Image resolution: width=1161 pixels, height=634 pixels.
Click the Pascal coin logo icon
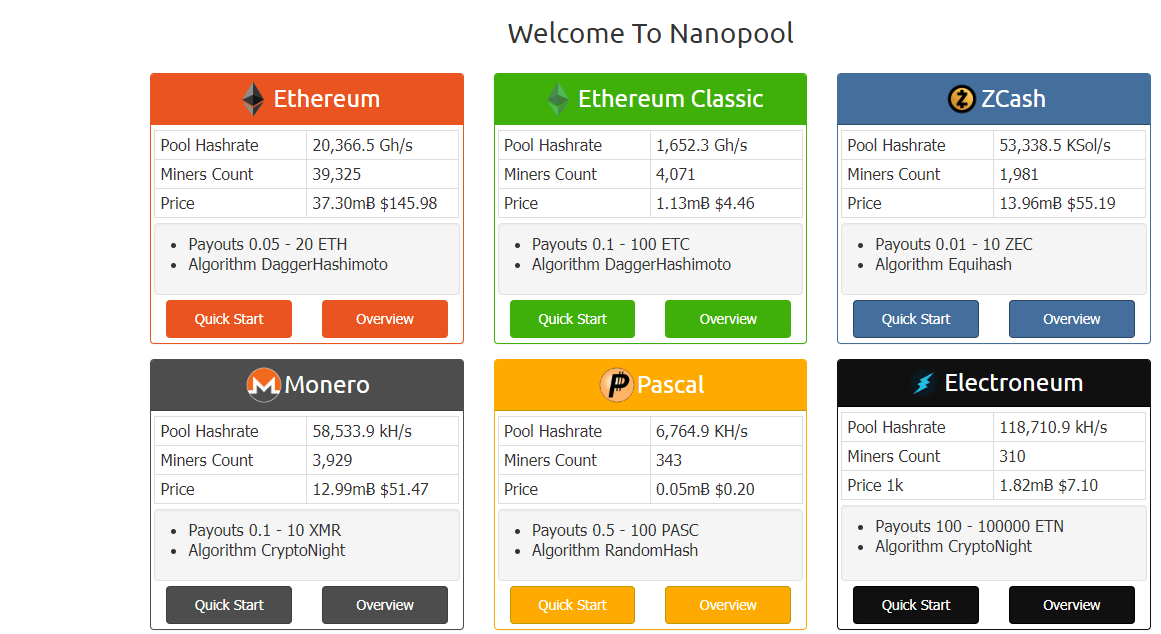coord(616,385)
